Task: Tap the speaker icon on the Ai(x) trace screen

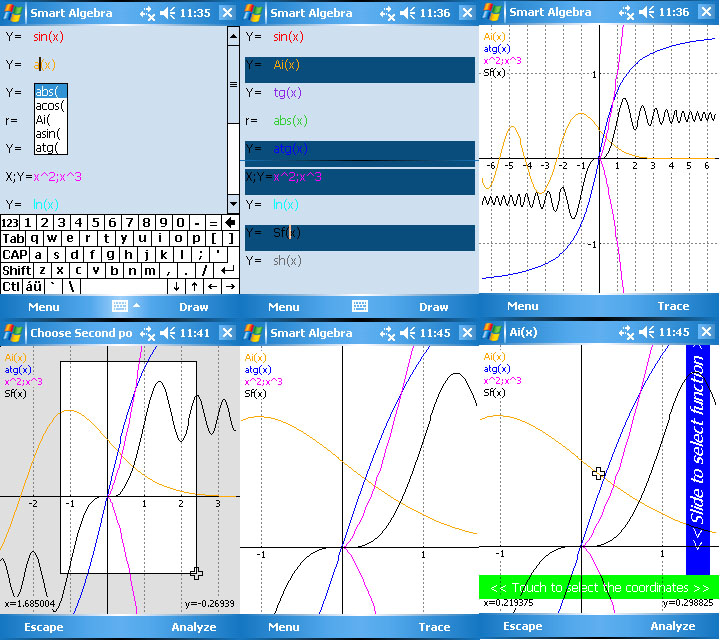Action: (x=647, y=332)
